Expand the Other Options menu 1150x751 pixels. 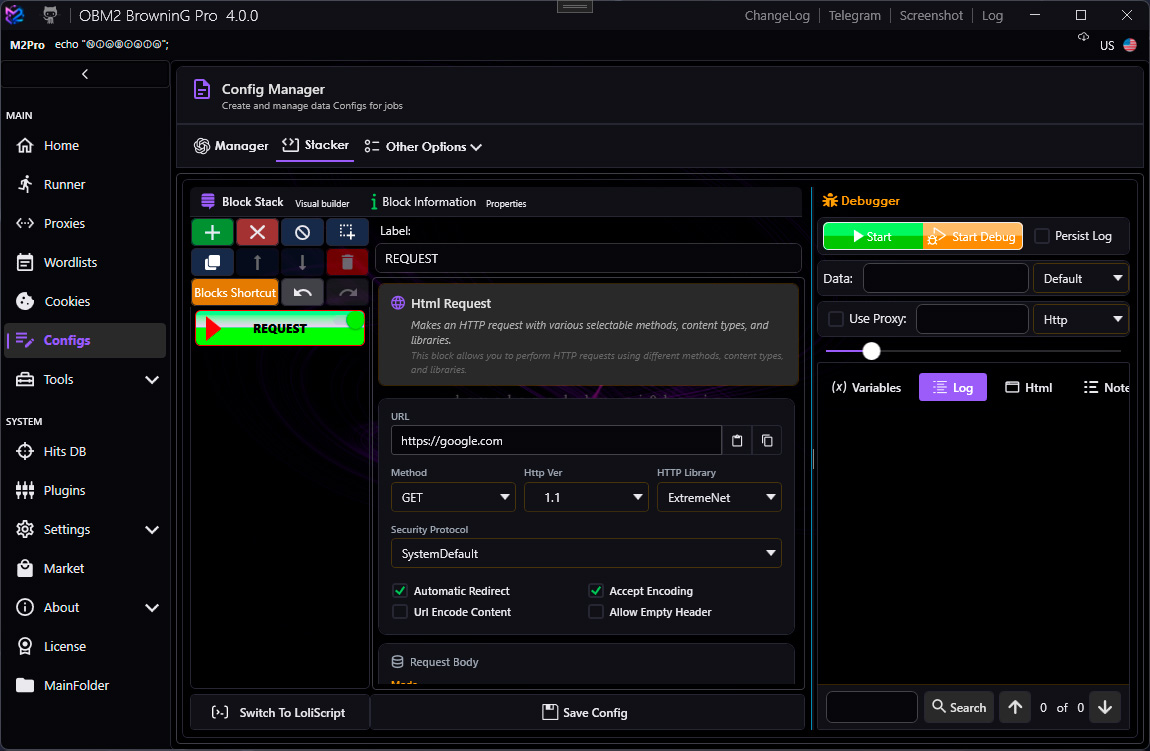(423, 147)
